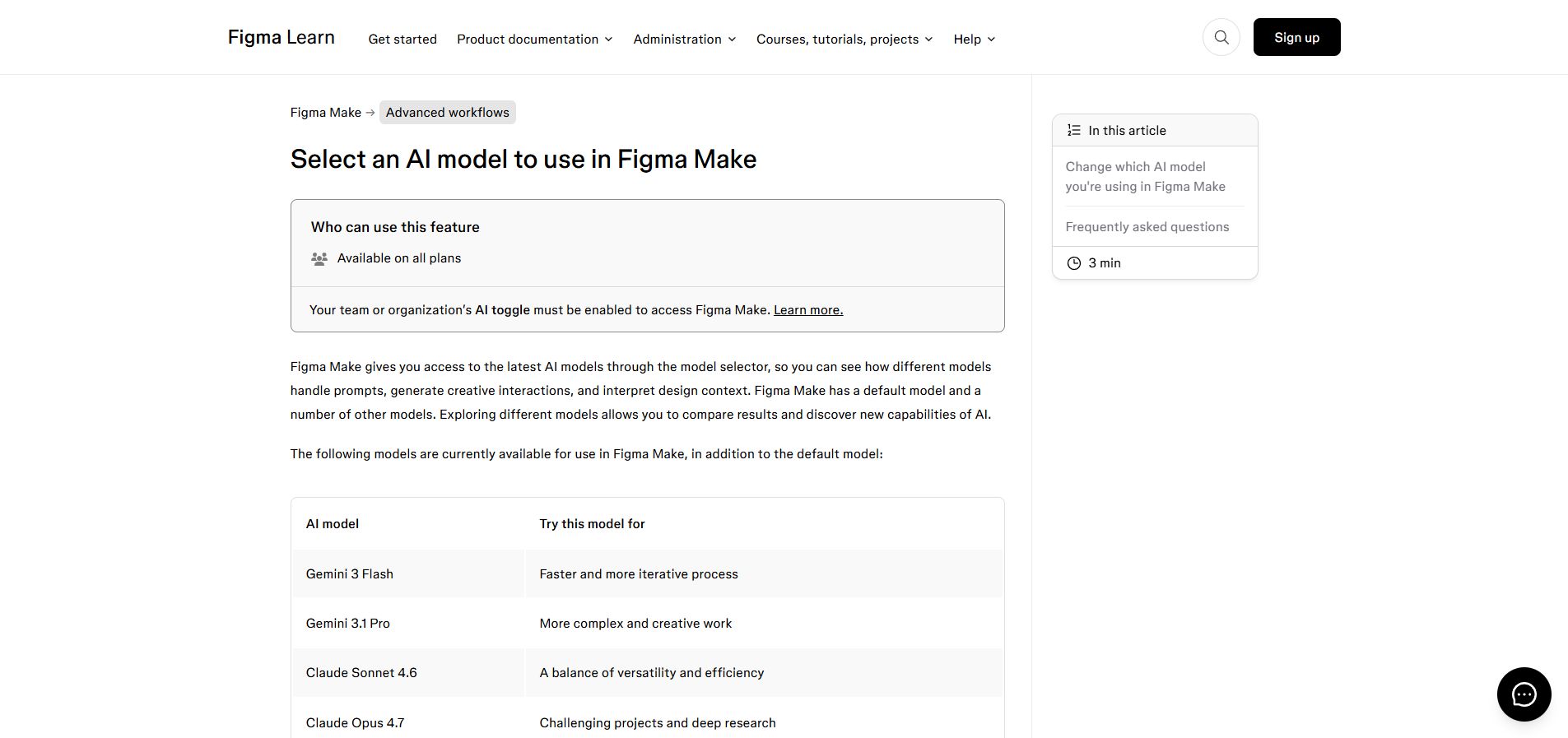Click the In this article header
1568x738 pixels.
click(x=1155, y=130)
